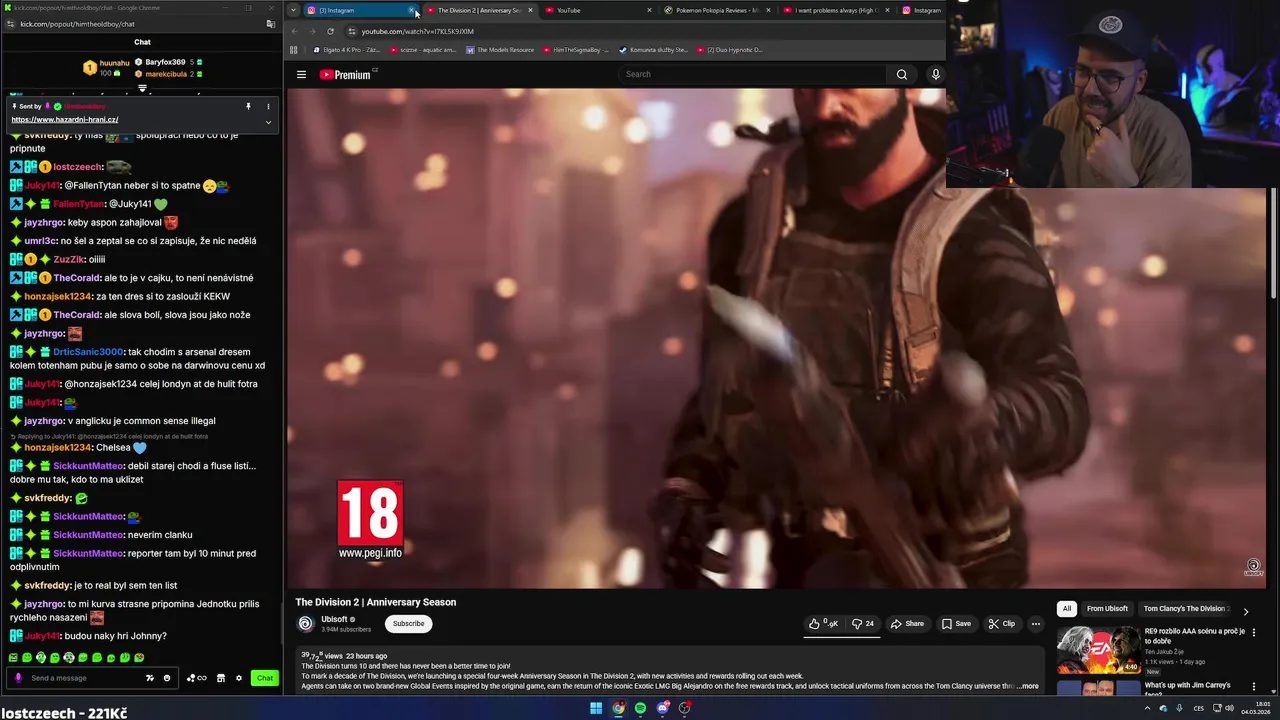Expand video description with ...more

pos(1028,687)
